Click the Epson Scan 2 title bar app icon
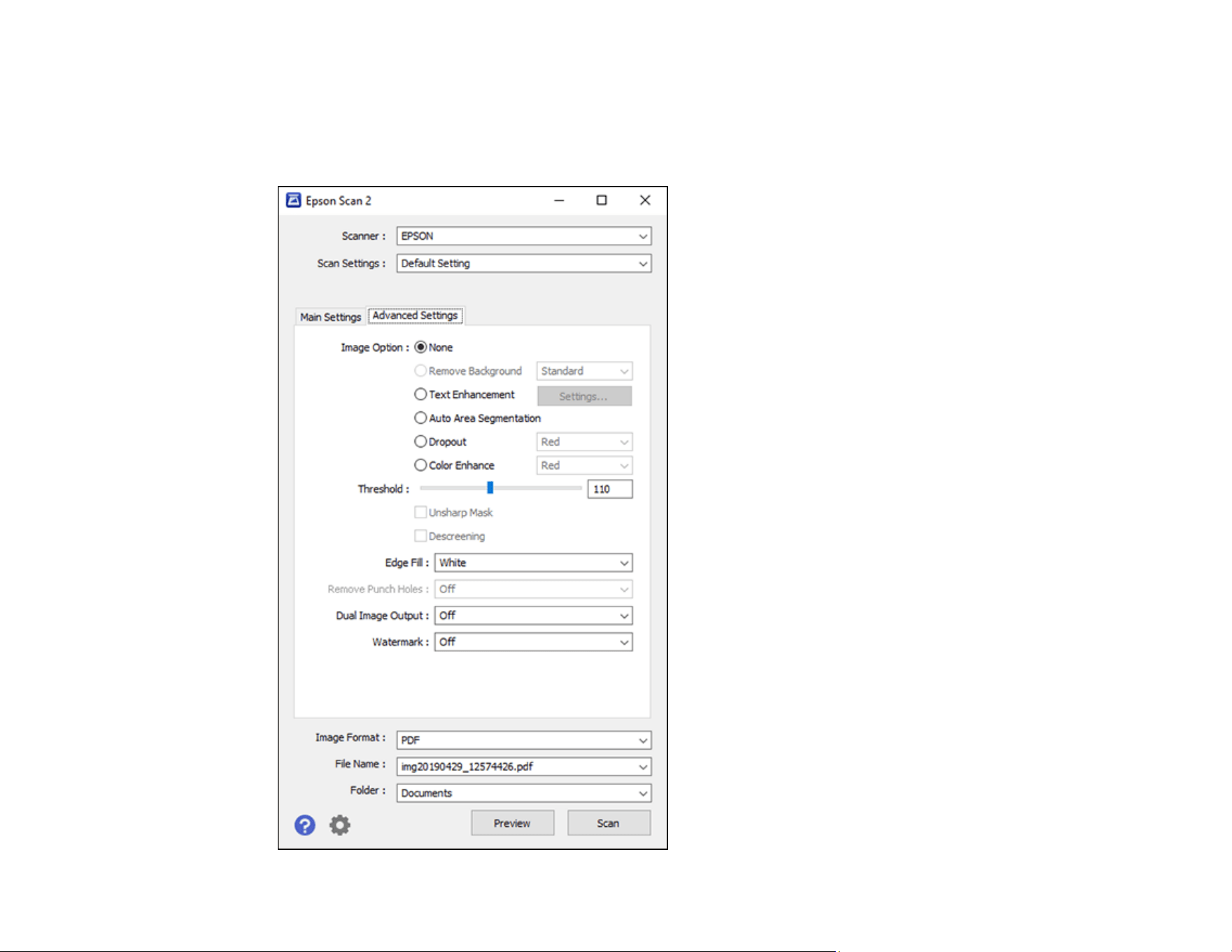1232x952 pixels. [x=294, y=201]
